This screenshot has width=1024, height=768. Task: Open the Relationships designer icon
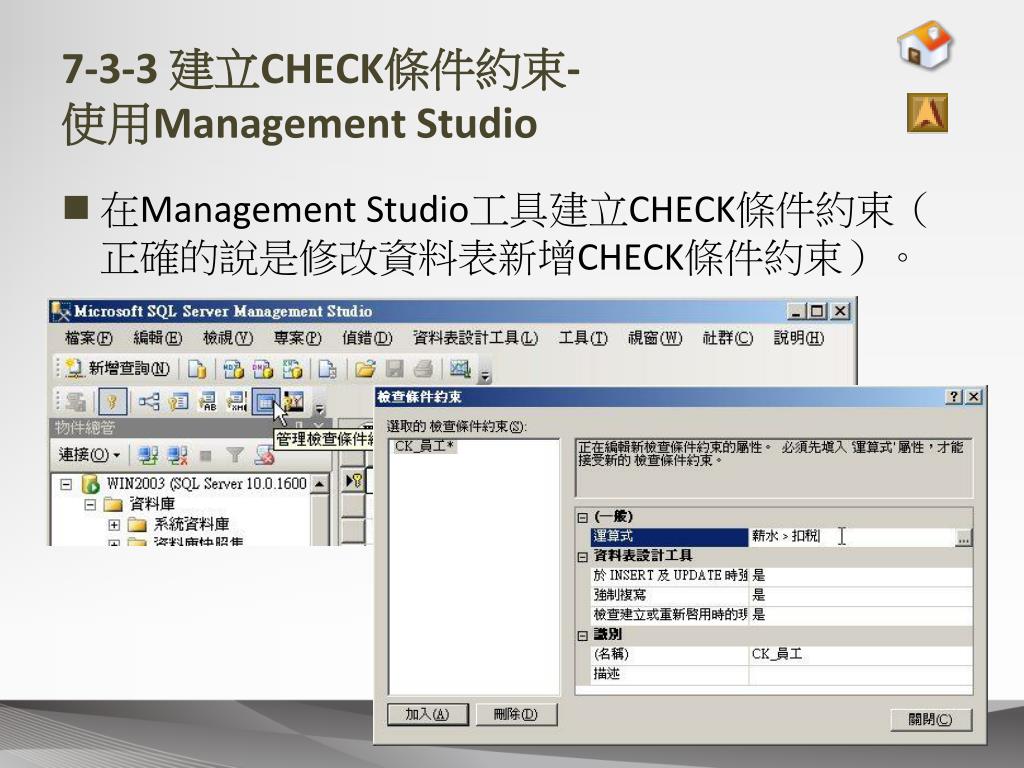[149, 402]
